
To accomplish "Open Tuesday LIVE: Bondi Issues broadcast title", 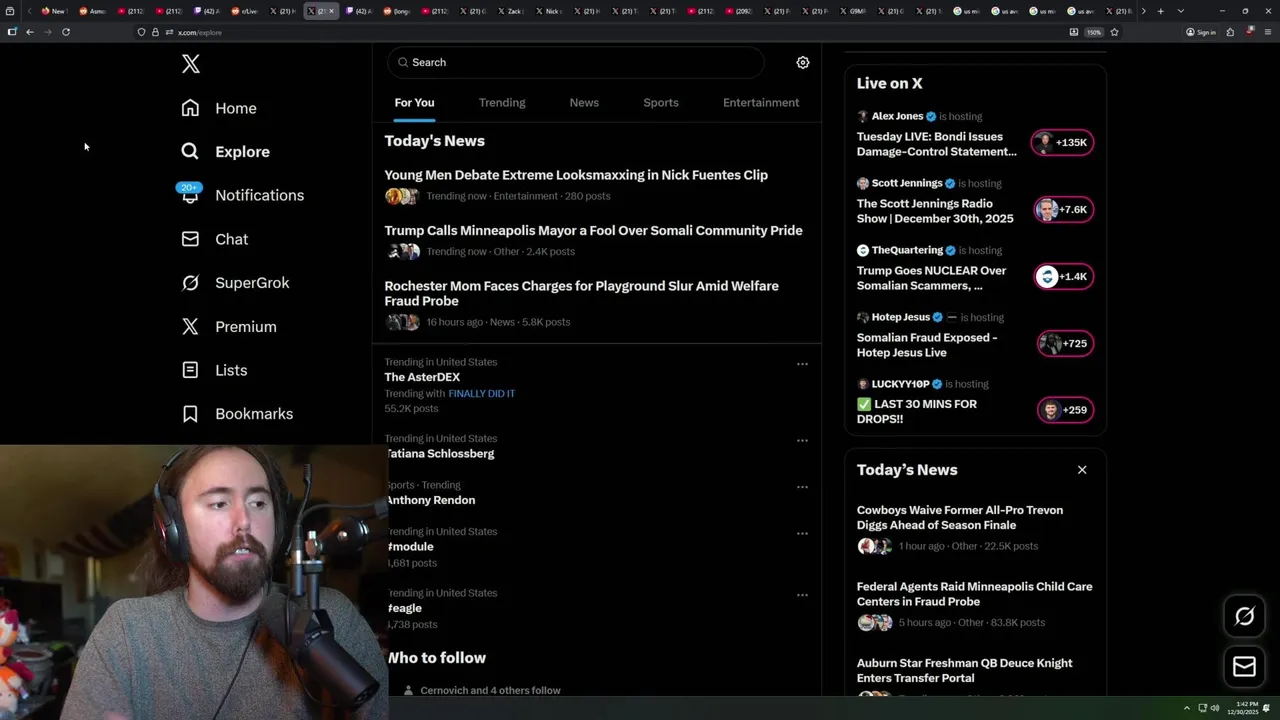I will coord(937,144).
